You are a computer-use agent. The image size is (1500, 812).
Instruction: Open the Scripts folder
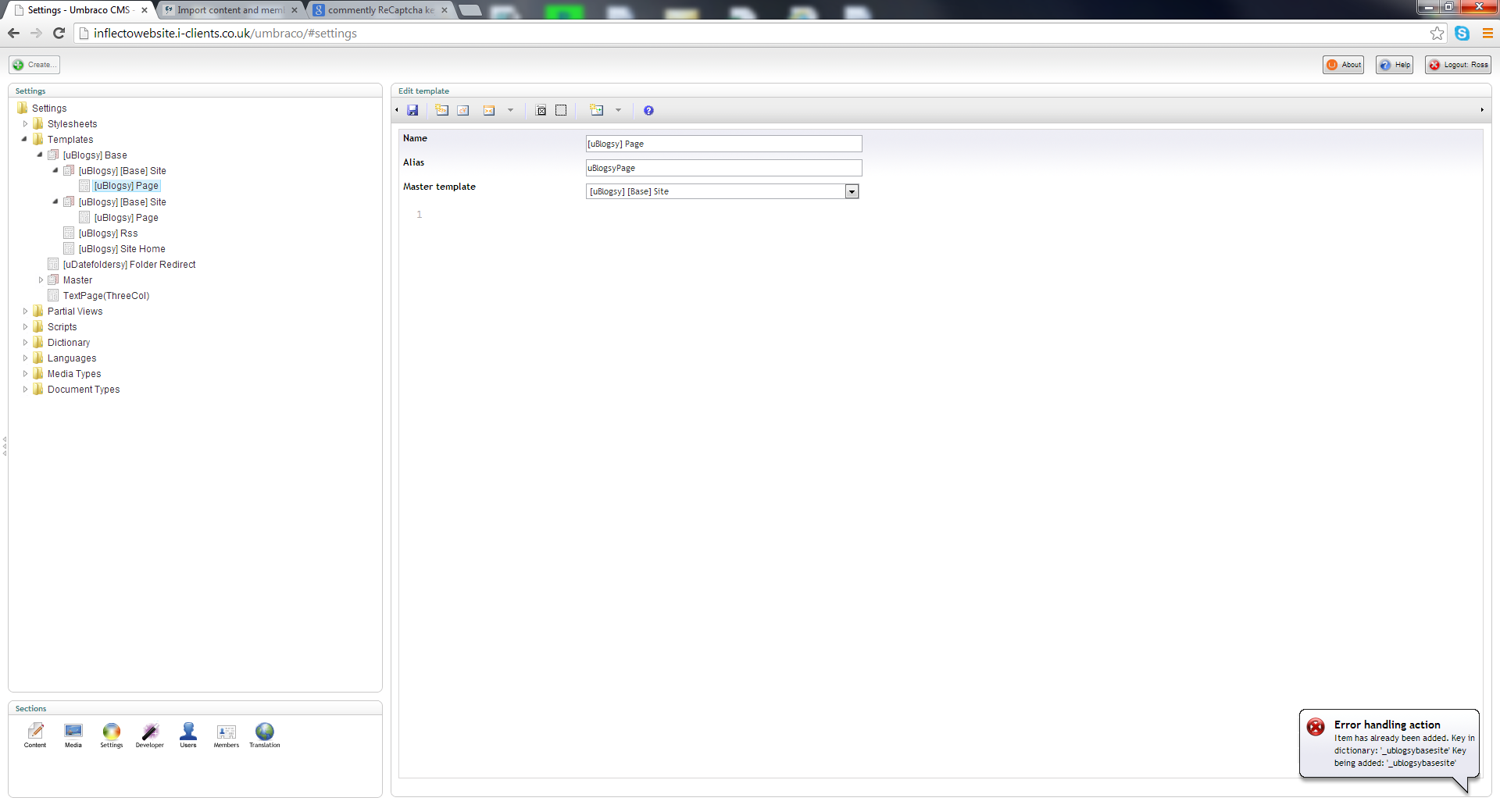pyautogui.click(x=62, y=327)
